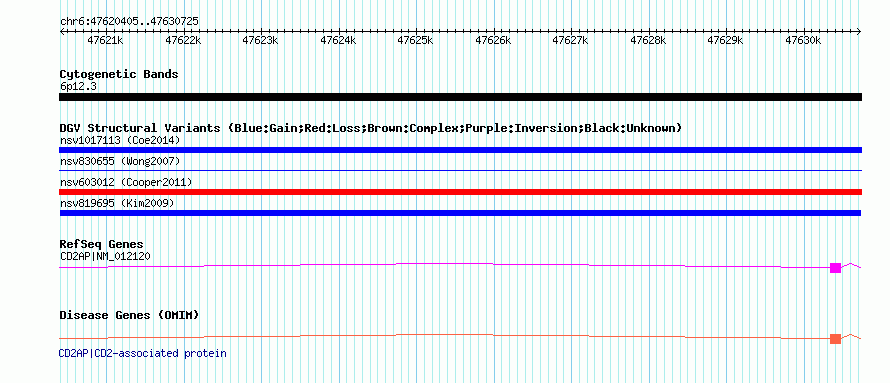Open the CD2AP|NM_012120 RefSeq gene label
890x383 pixels.
105,256
